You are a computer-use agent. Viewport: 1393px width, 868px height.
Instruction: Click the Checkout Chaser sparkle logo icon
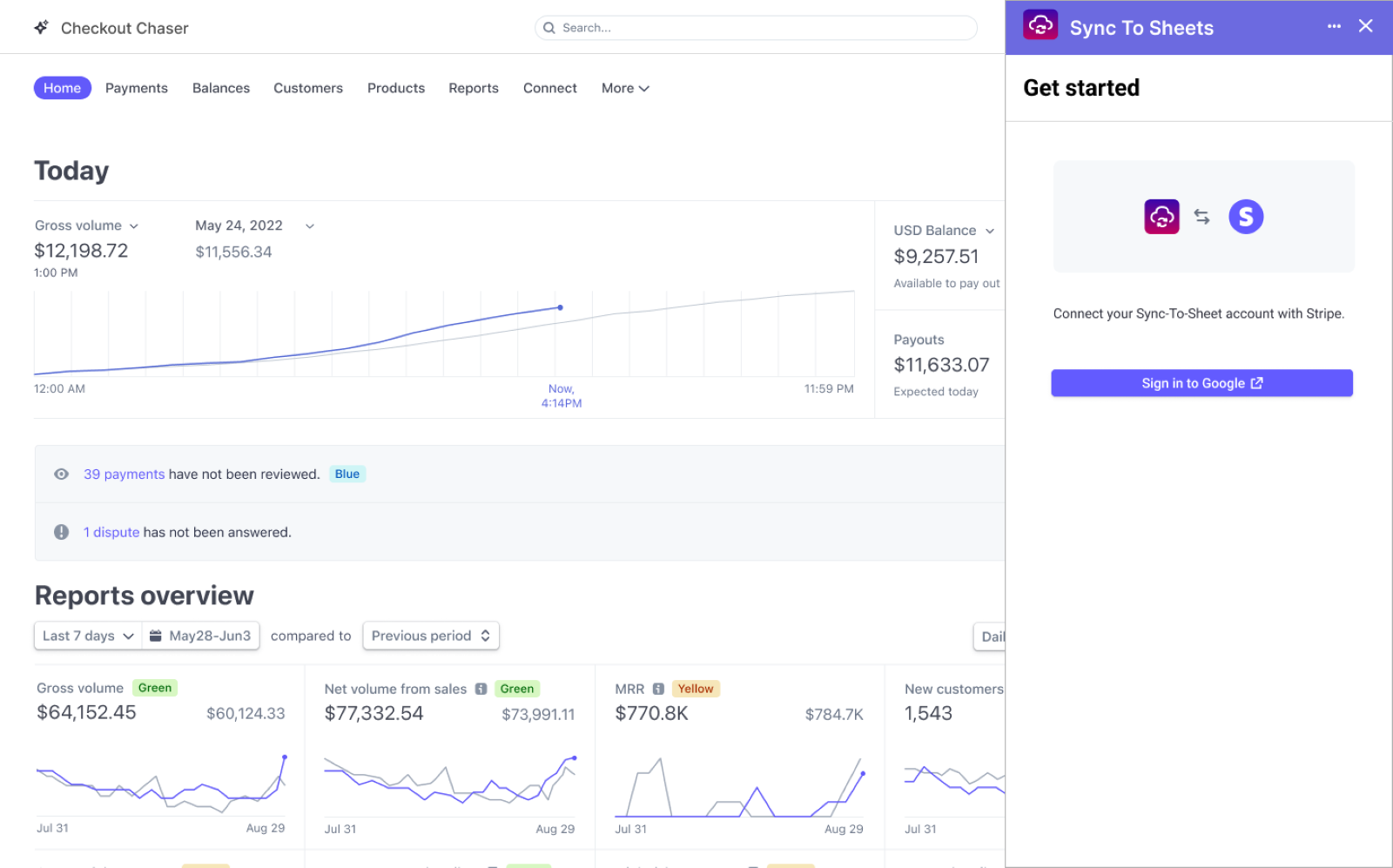pyautogui.click(x=41, y=28)
